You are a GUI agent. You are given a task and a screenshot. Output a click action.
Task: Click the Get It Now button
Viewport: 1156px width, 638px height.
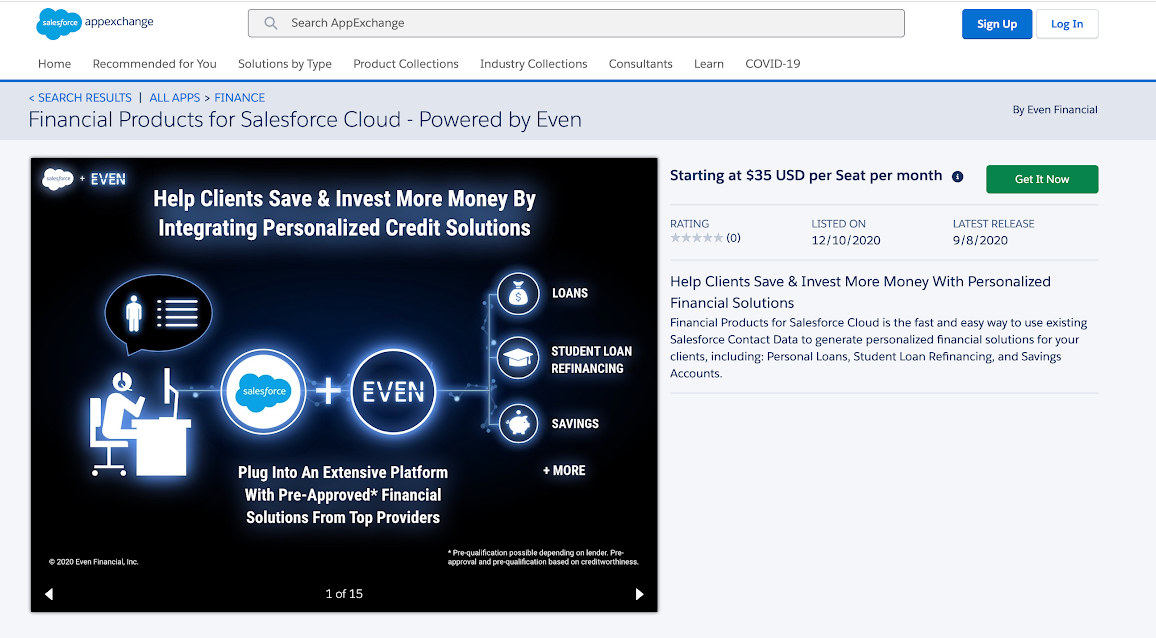pos(1042,179)
